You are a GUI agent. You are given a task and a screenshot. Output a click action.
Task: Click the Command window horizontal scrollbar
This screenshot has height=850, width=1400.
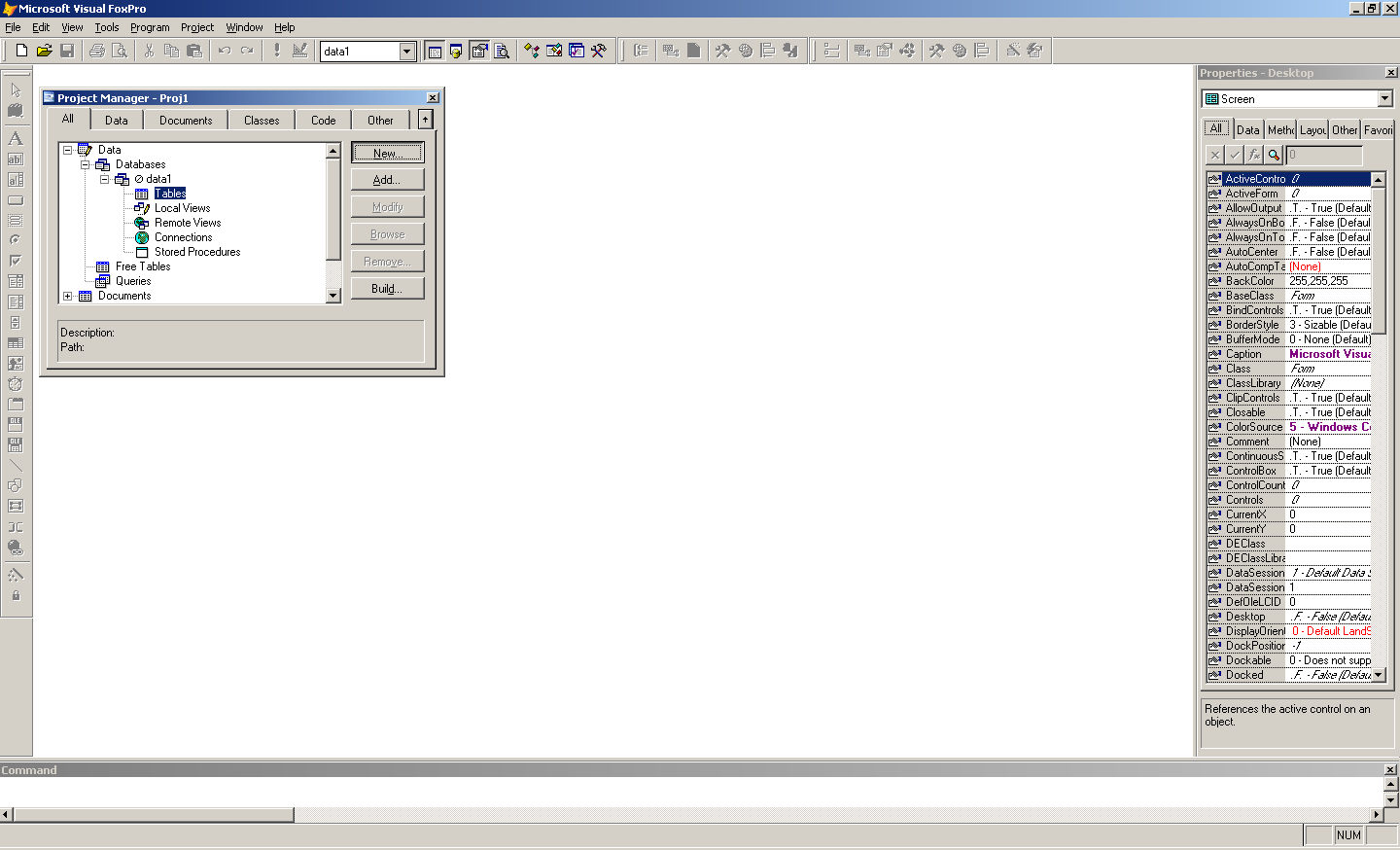click(692, 814)
